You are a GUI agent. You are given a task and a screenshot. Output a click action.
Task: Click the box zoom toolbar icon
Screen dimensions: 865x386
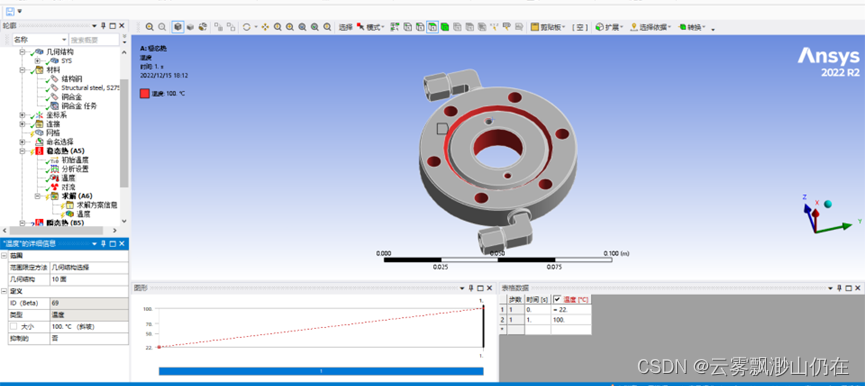click(290, 26)
